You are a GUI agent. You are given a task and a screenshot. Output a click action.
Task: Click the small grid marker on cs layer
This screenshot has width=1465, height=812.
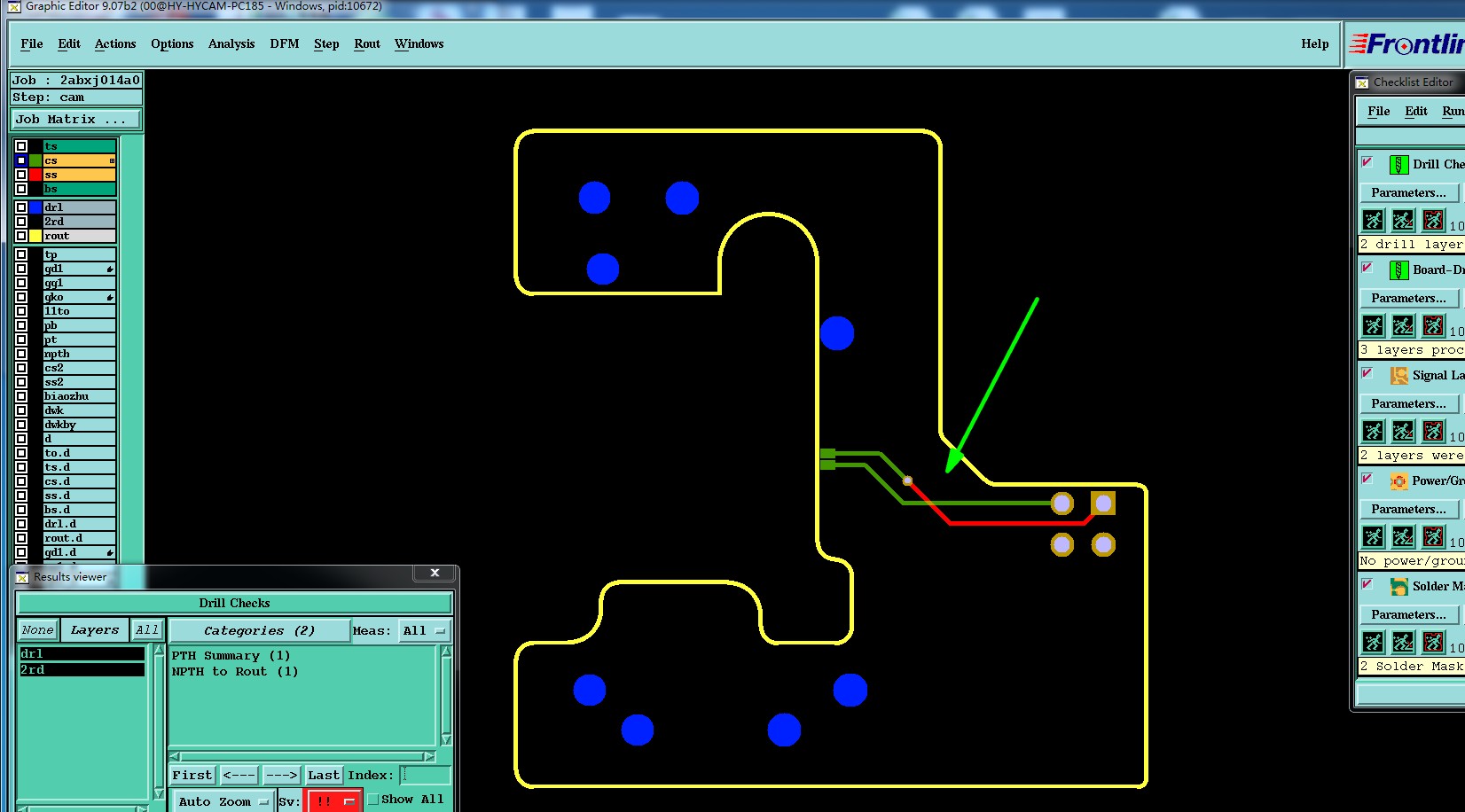click(x=112, y=160)
